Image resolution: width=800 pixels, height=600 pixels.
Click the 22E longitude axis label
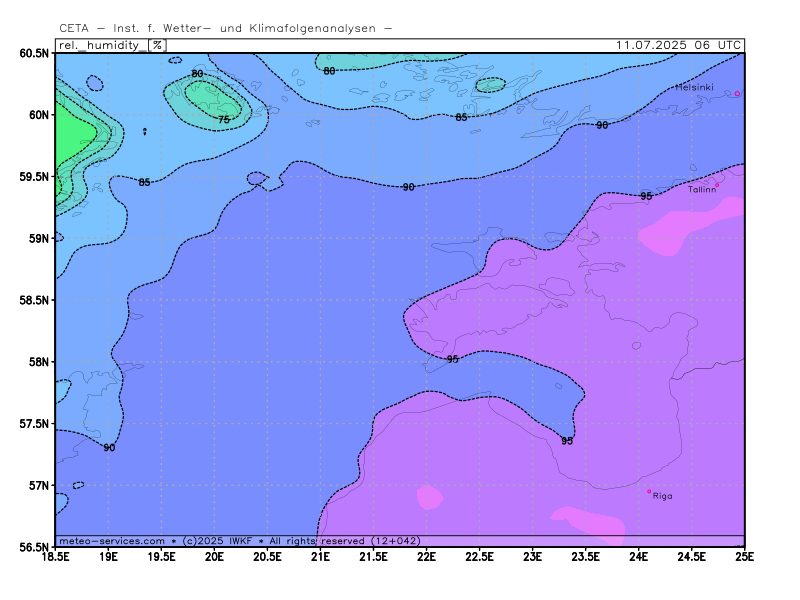coord(427,557)
